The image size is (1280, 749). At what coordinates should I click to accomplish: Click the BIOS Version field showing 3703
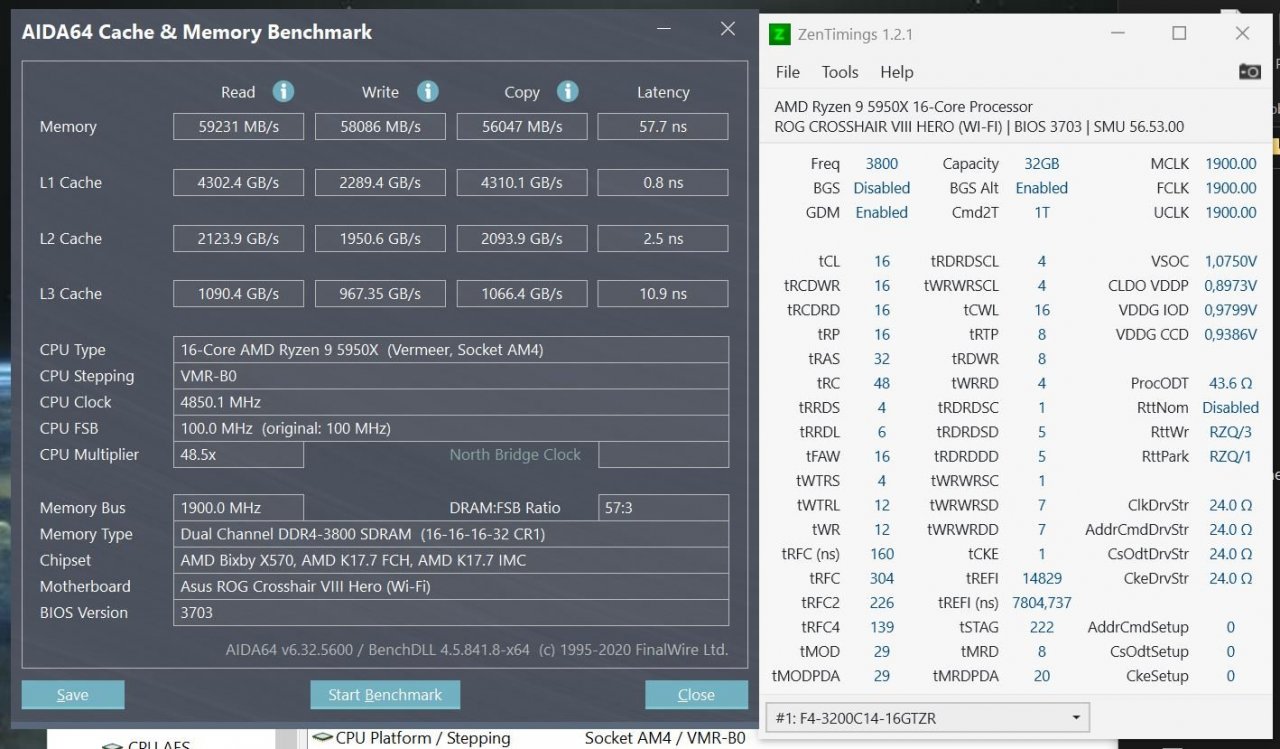tap(450, 612)
